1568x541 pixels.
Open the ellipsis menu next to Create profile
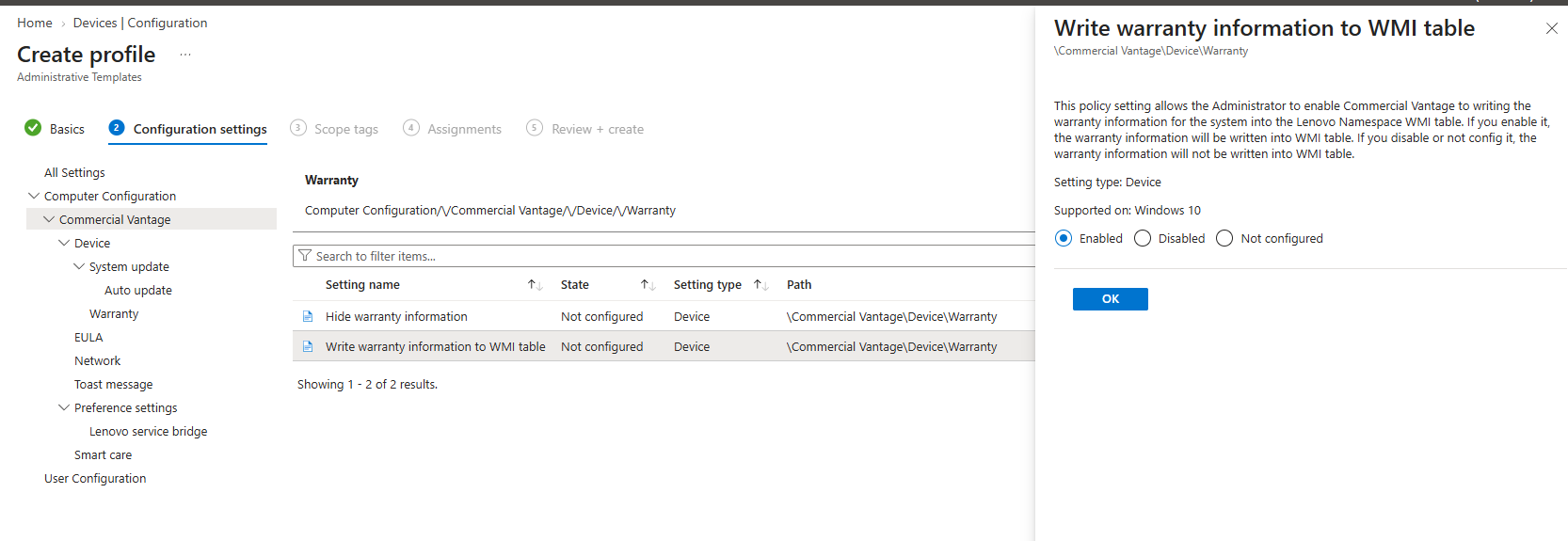[185, 55]
